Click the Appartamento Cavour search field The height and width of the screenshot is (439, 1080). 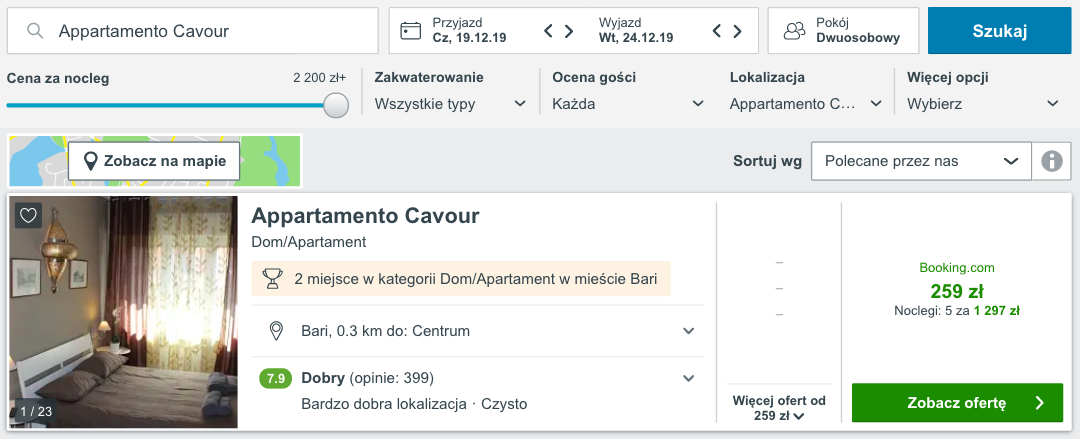click(x=200, y=31)
